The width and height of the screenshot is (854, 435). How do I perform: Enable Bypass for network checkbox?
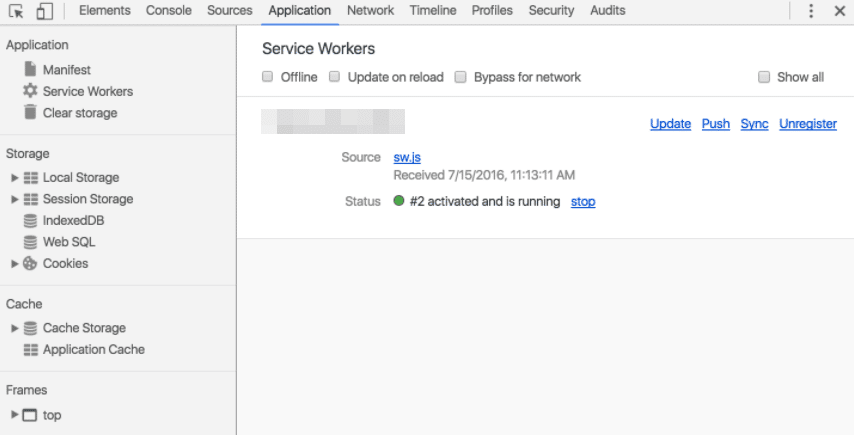tap(461, 77)
